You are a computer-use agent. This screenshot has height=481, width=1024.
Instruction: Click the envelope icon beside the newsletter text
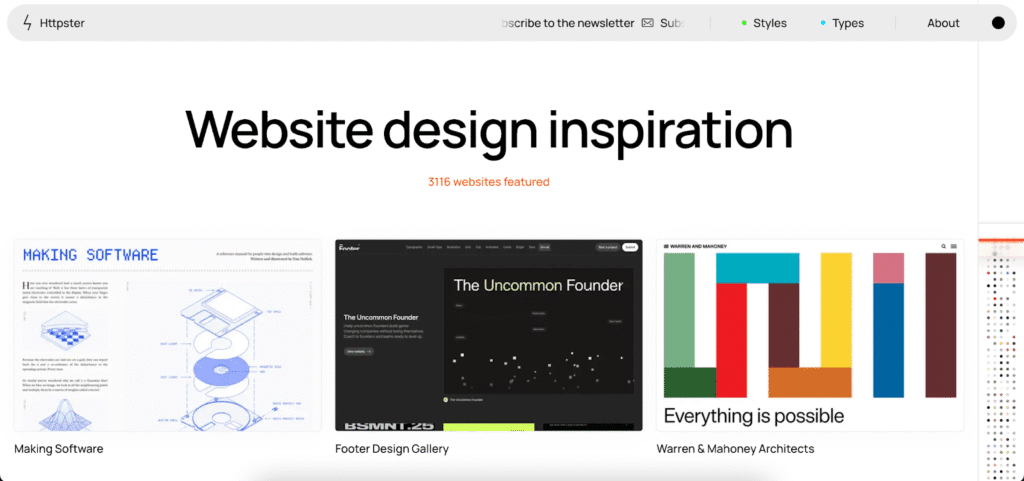648,23
